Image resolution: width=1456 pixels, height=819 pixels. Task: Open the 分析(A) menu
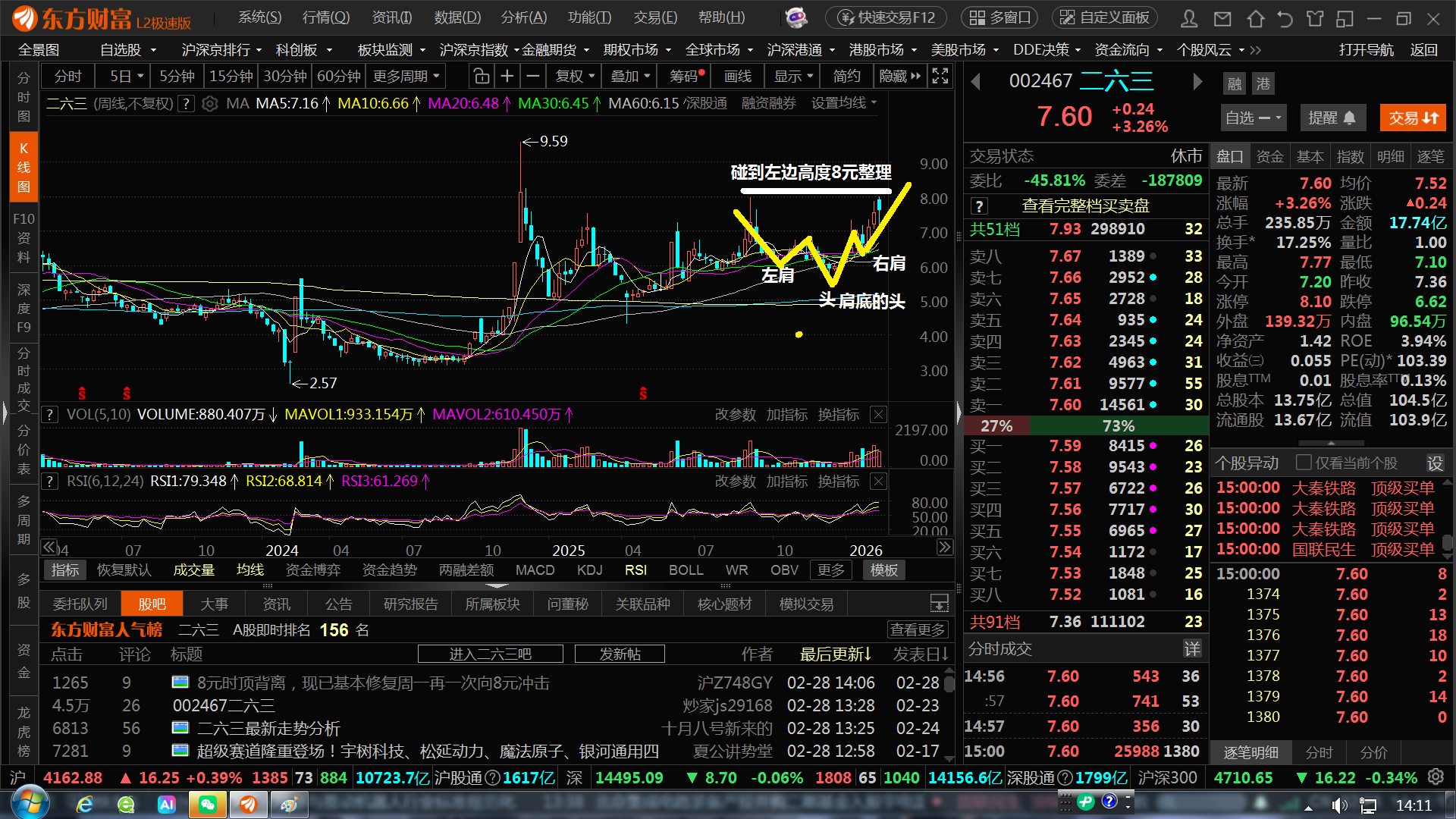pyautogui.click(x=523, y=17)
